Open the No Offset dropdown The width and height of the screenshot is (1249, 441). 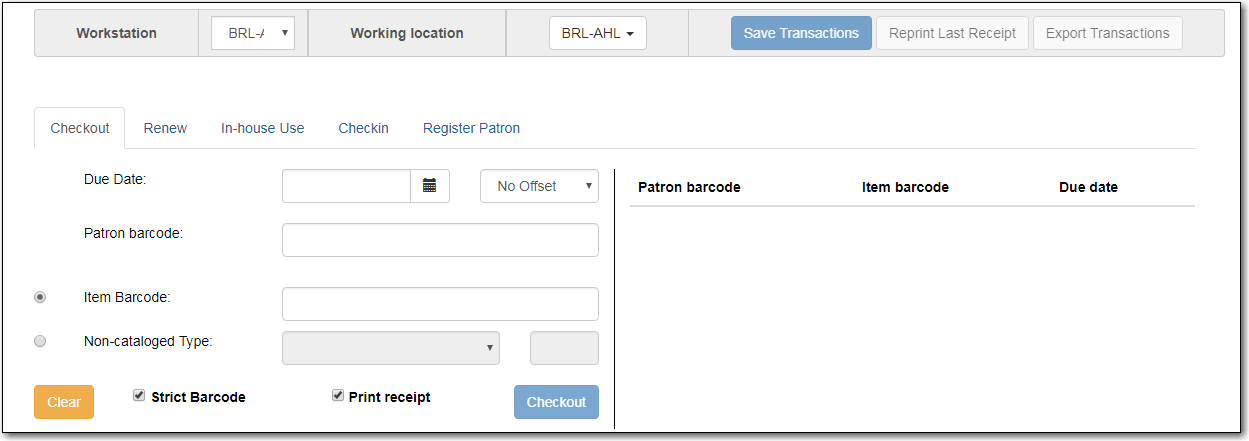(539, 186)
